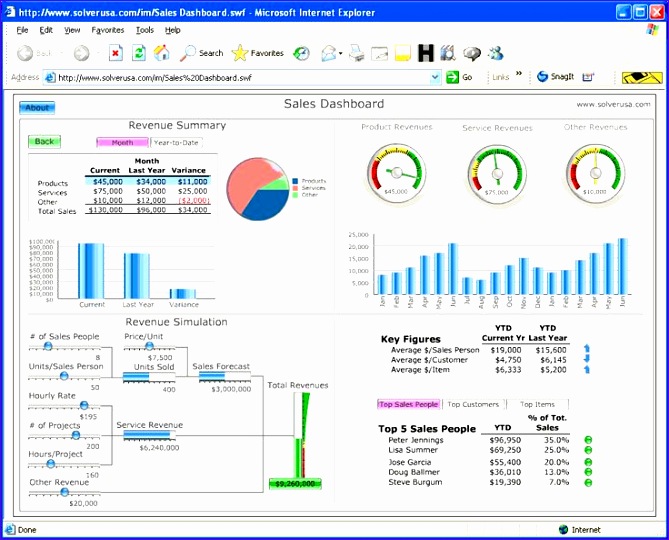The image size is (669, 540).
Task: Open the address bar dropdown arrow
Action: (435, 77)
